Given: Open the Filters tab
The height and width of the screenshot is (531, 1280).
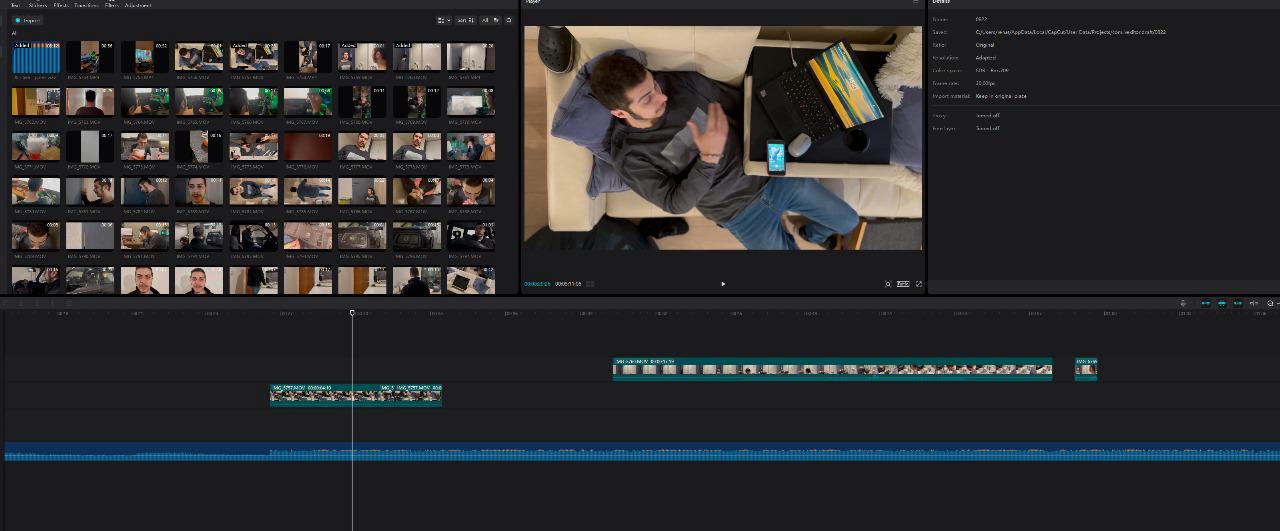Looking at the screenshot, I should [112, 5].
